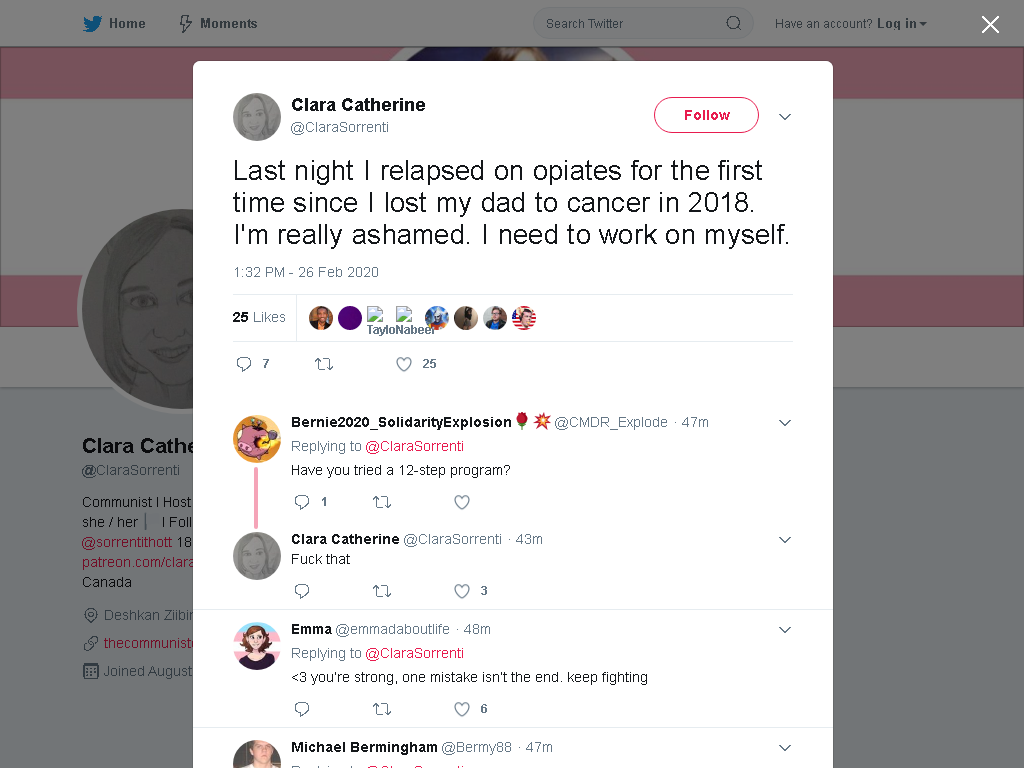This screenshot has height=768, width=1024.
Task: Open the dropdown chevron next to Follow
Action: click(785, 116)
